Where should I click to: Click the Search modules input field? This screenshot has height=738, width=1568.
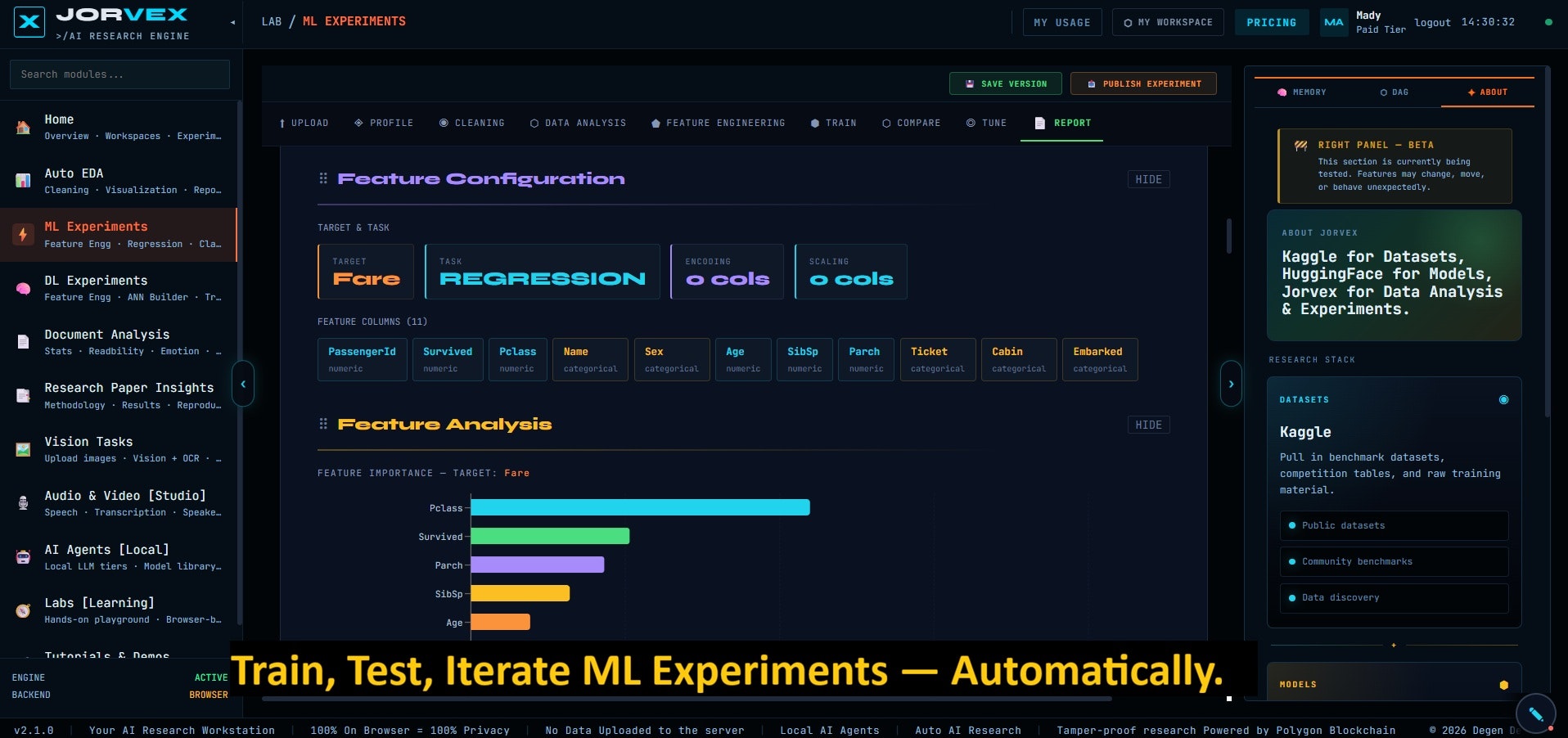coord(119,74)
